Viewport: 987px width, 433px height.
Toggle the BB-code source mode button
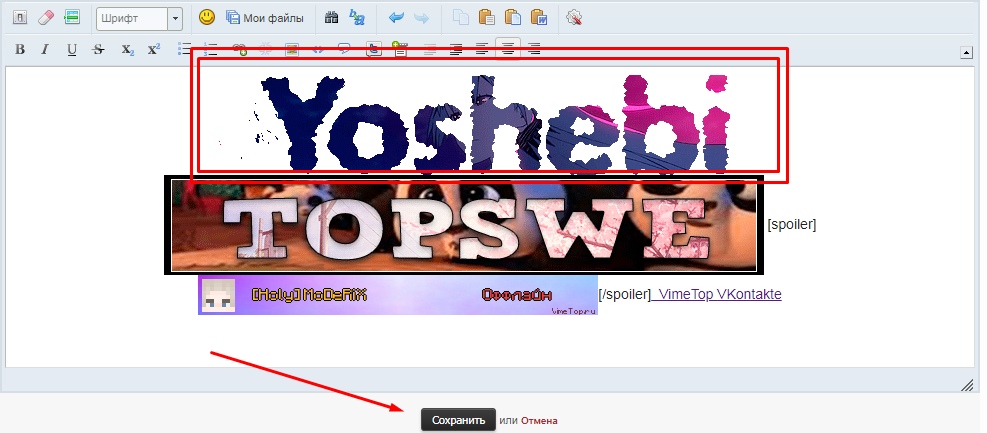(20, 18)
